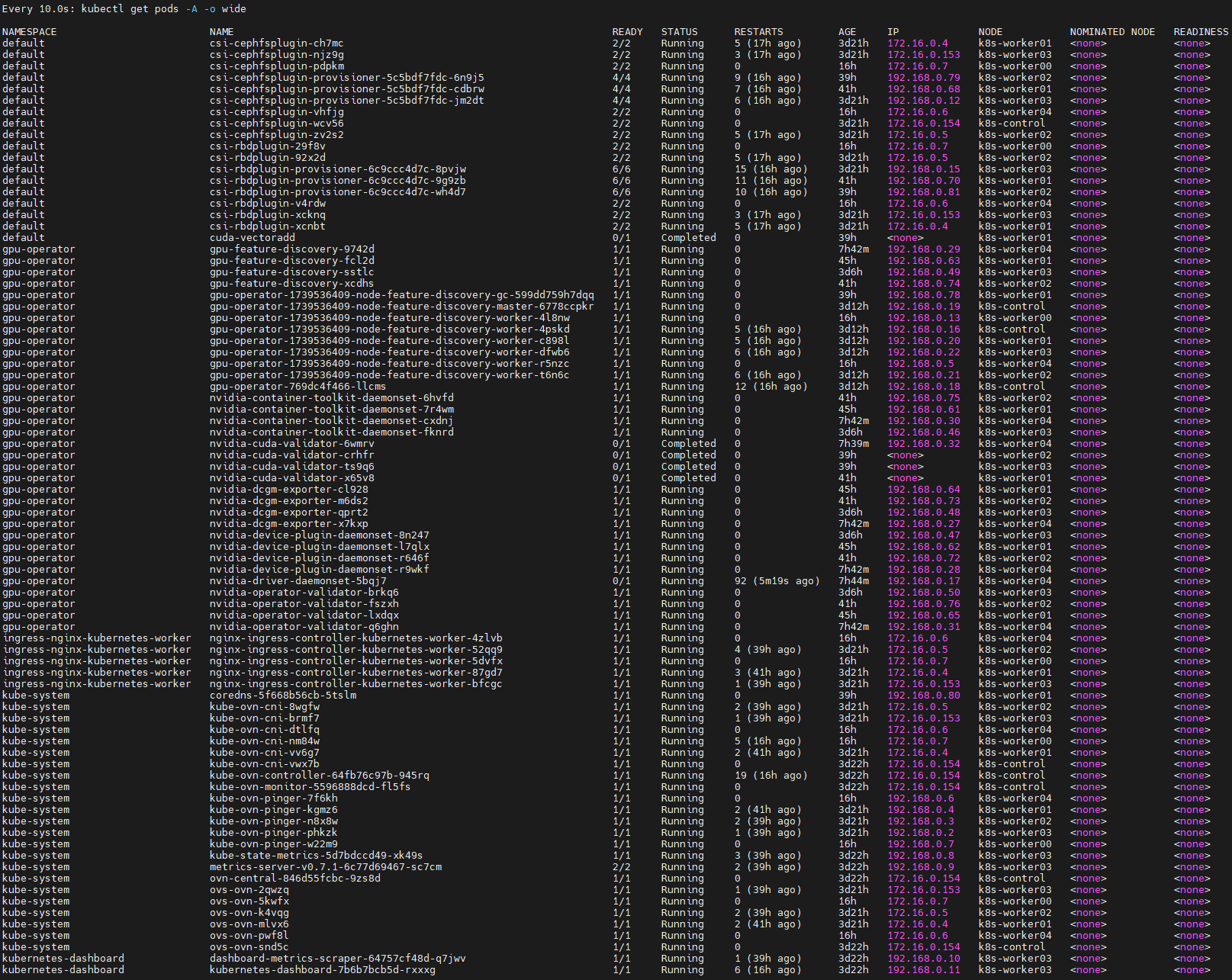Click pod coredns-5f668b56cb-5tslm
Image resolution: width=1232 pixels, height=980 pixels.
[282, 696]
